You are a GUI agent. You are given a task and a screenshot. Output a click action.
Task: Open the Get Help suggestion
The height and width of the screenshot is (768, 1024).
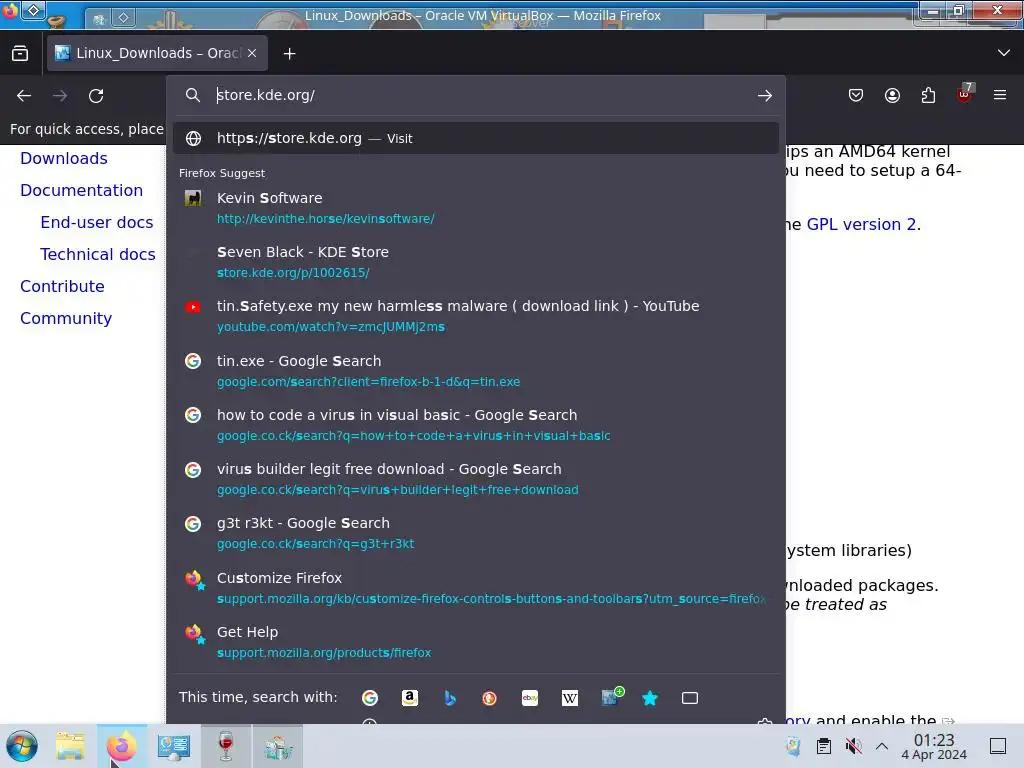[476, 642]
